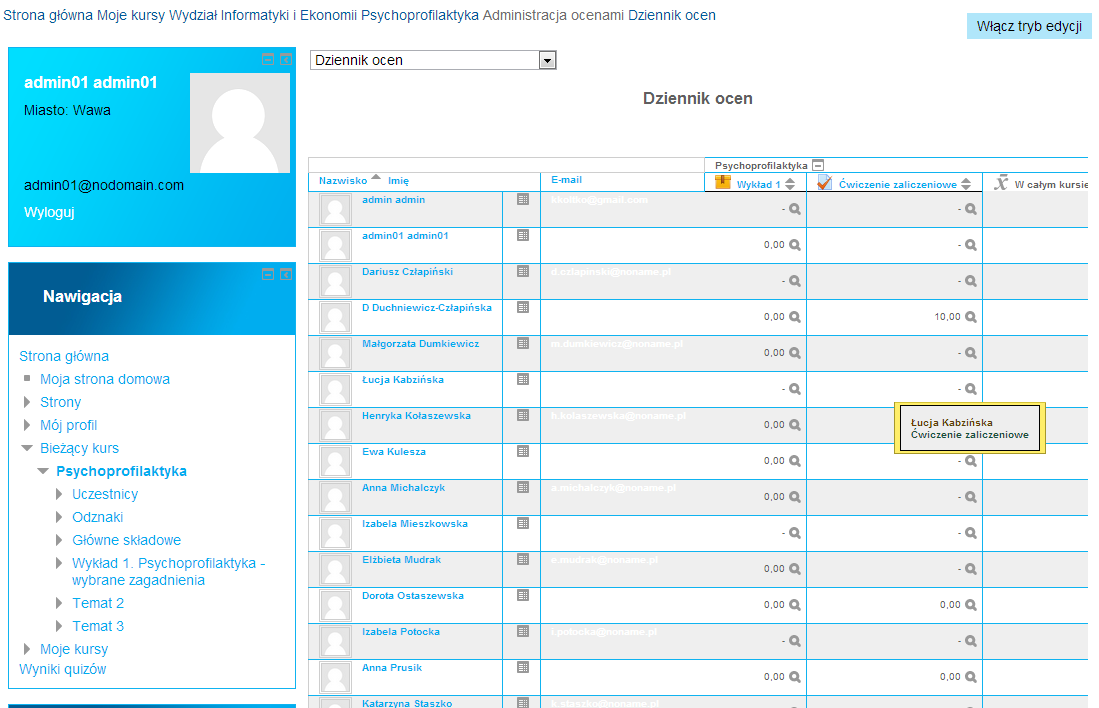Open user report icon for Łucja Kabzińska
Viewport: 1099px width, 708px height.
click(523, 379)
